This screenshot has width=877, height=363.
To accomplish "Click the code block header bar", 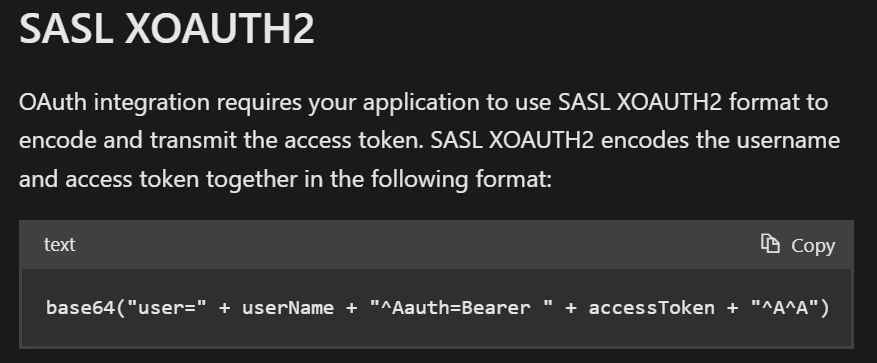I will 436,244.
